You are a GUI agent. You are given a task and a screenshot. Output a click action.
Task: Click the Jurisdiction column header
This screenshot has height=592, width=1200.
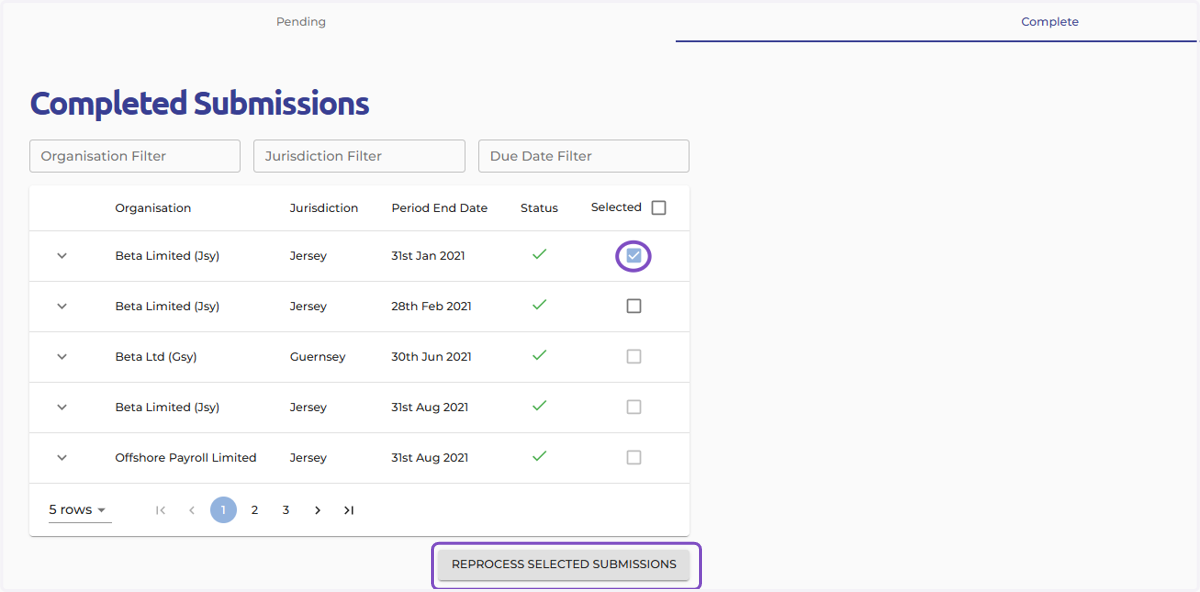(x=324, y=208)
